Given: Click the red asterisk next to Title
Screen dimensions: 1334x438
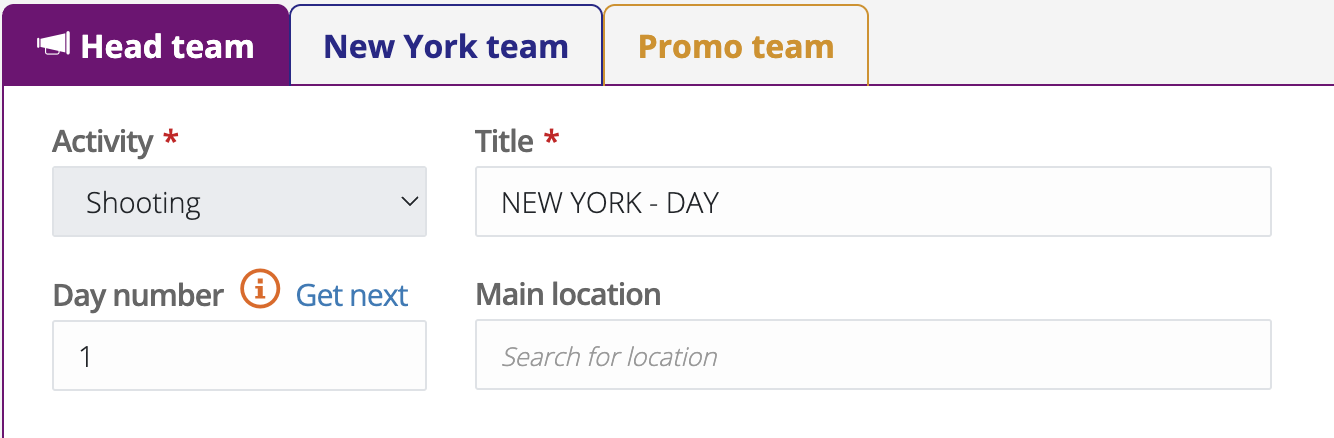Looking at the screenshot, I should tap(550, 140).
